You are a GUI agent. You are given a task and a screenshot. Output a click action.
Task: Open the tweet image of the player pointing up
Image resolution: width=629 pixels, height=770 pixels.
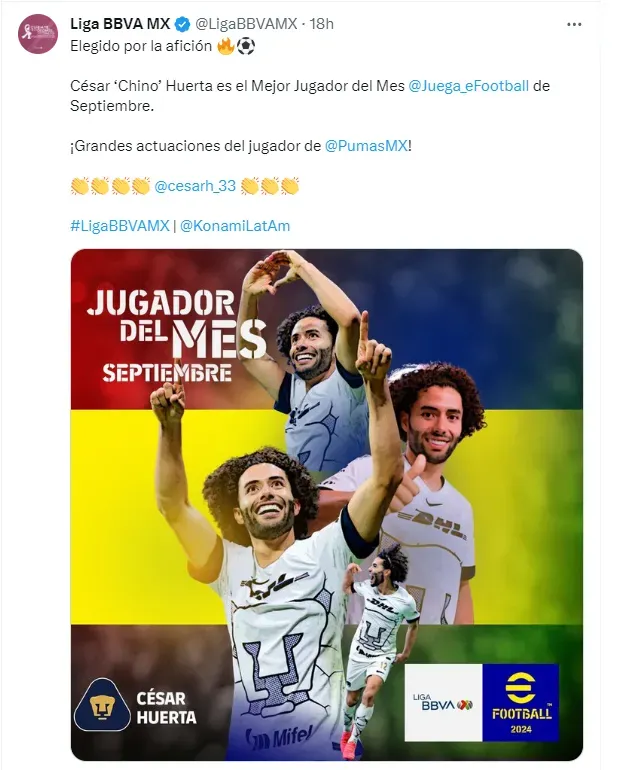click(x=327, y=505)
